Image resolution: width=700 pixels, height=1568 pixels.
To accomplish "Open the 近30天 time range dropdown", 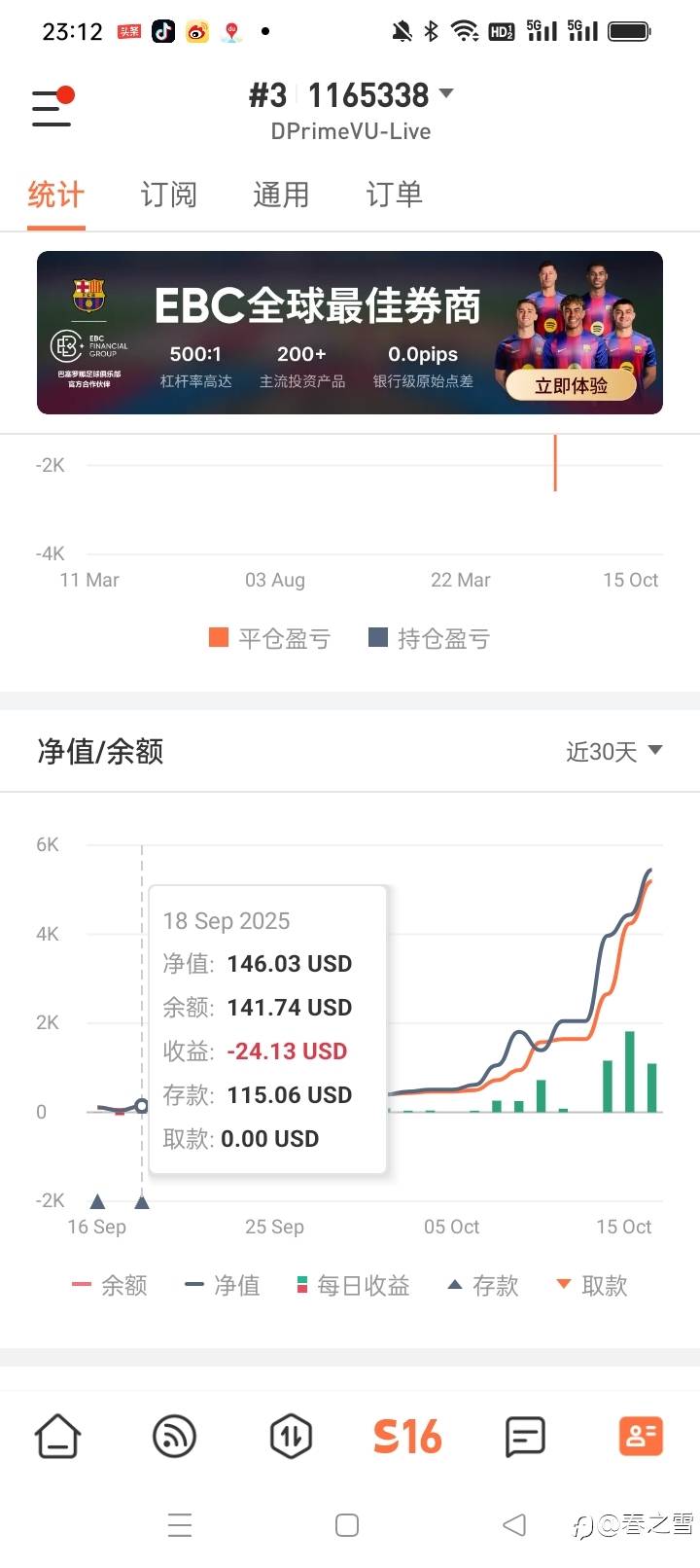I will pos(614,751).
